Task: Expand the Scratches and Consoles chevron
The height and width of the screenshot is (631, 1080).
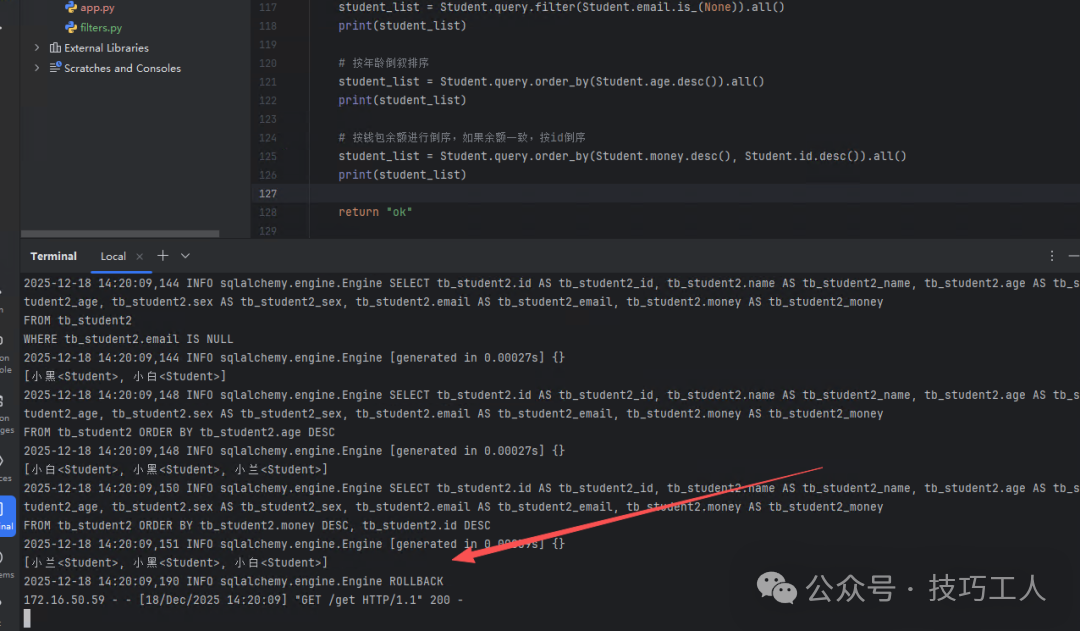Action: 37,68
